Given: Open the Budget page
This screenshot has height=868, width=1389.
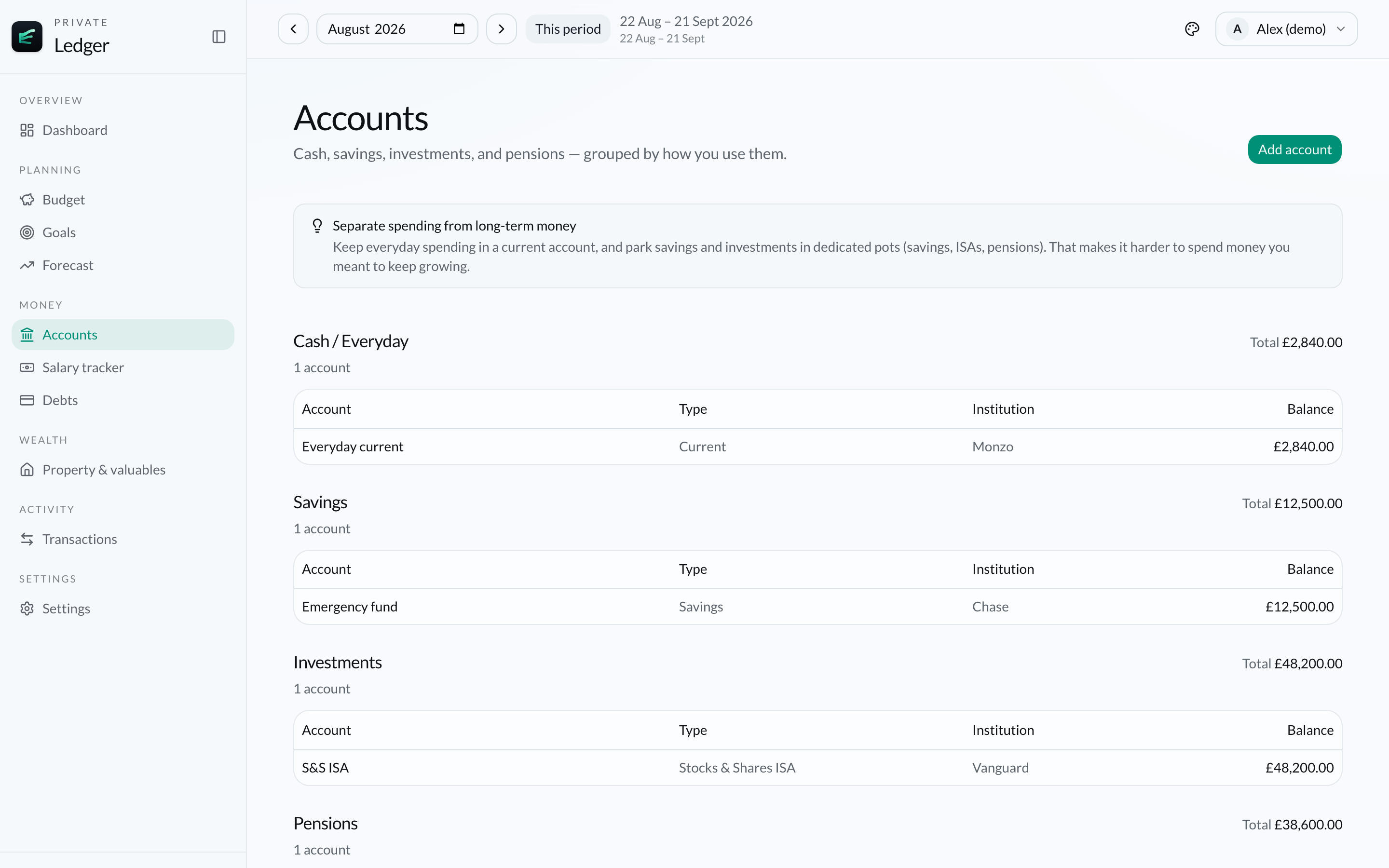Looking at the screenshot, I should (x=123, y=200).
